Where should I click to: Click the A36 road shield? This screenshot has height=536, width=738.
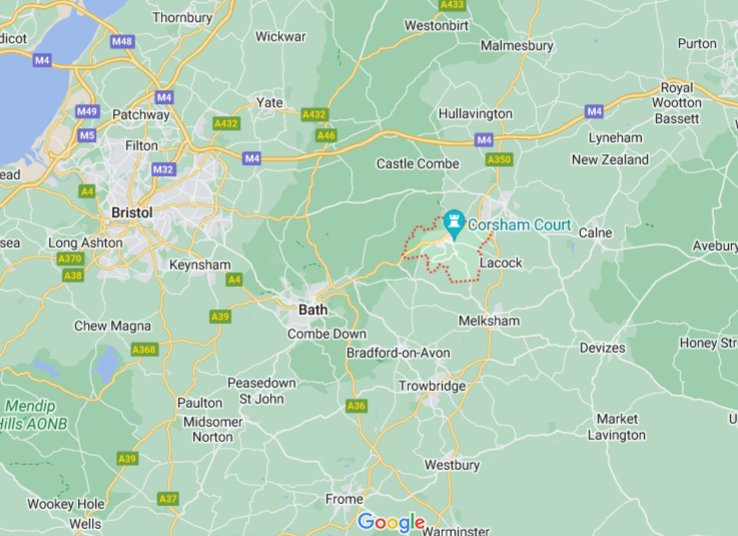356,406
